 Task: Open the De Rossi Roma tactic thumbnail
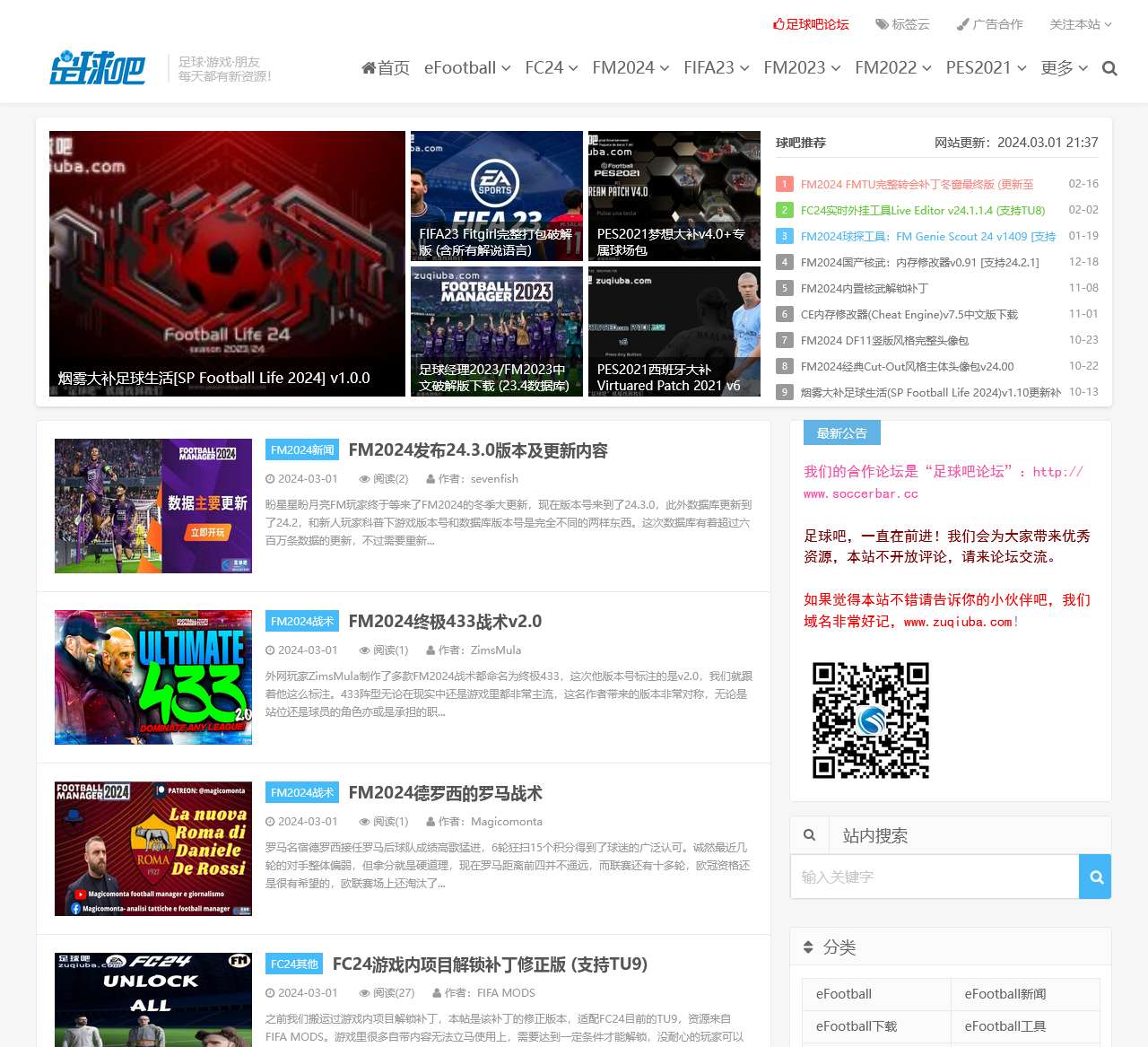click(153, 849)
